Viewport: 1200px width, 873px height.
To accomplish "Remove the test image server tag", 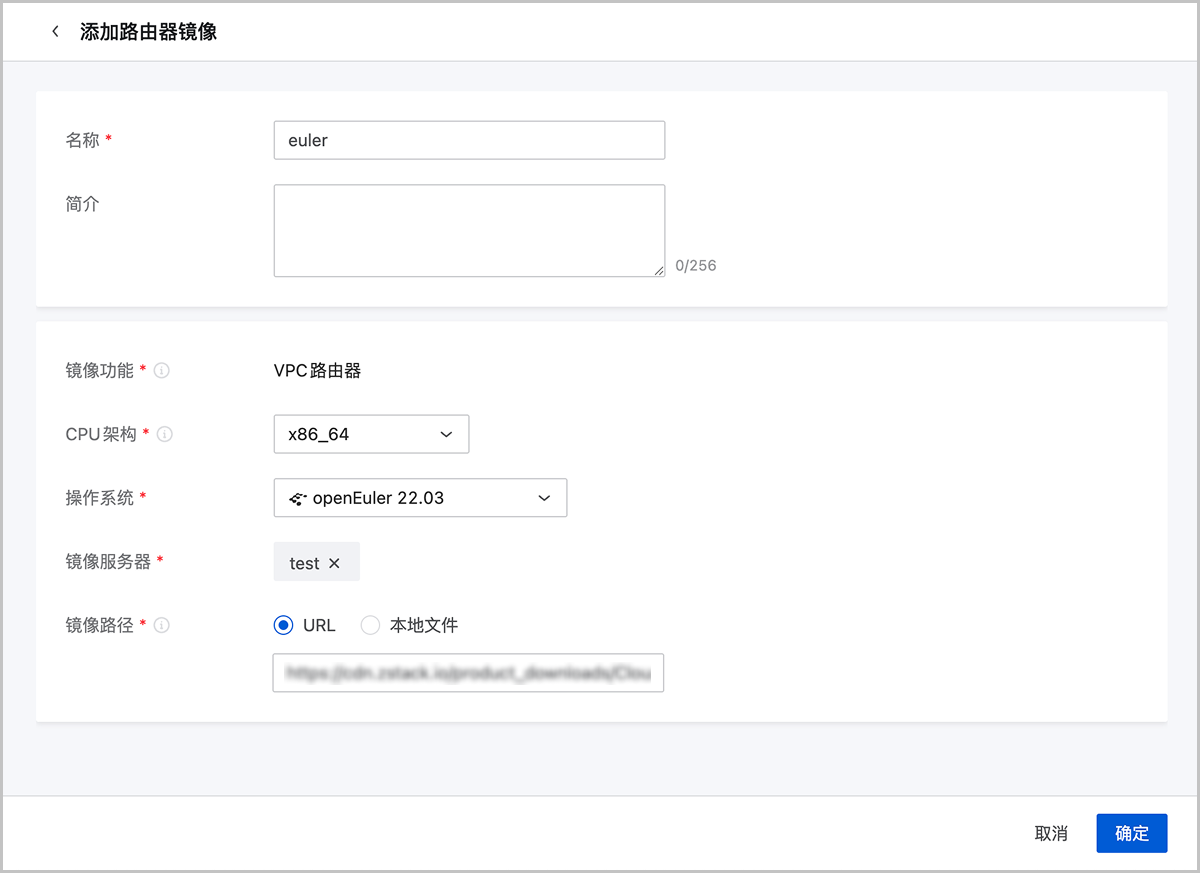I will 335,564.
